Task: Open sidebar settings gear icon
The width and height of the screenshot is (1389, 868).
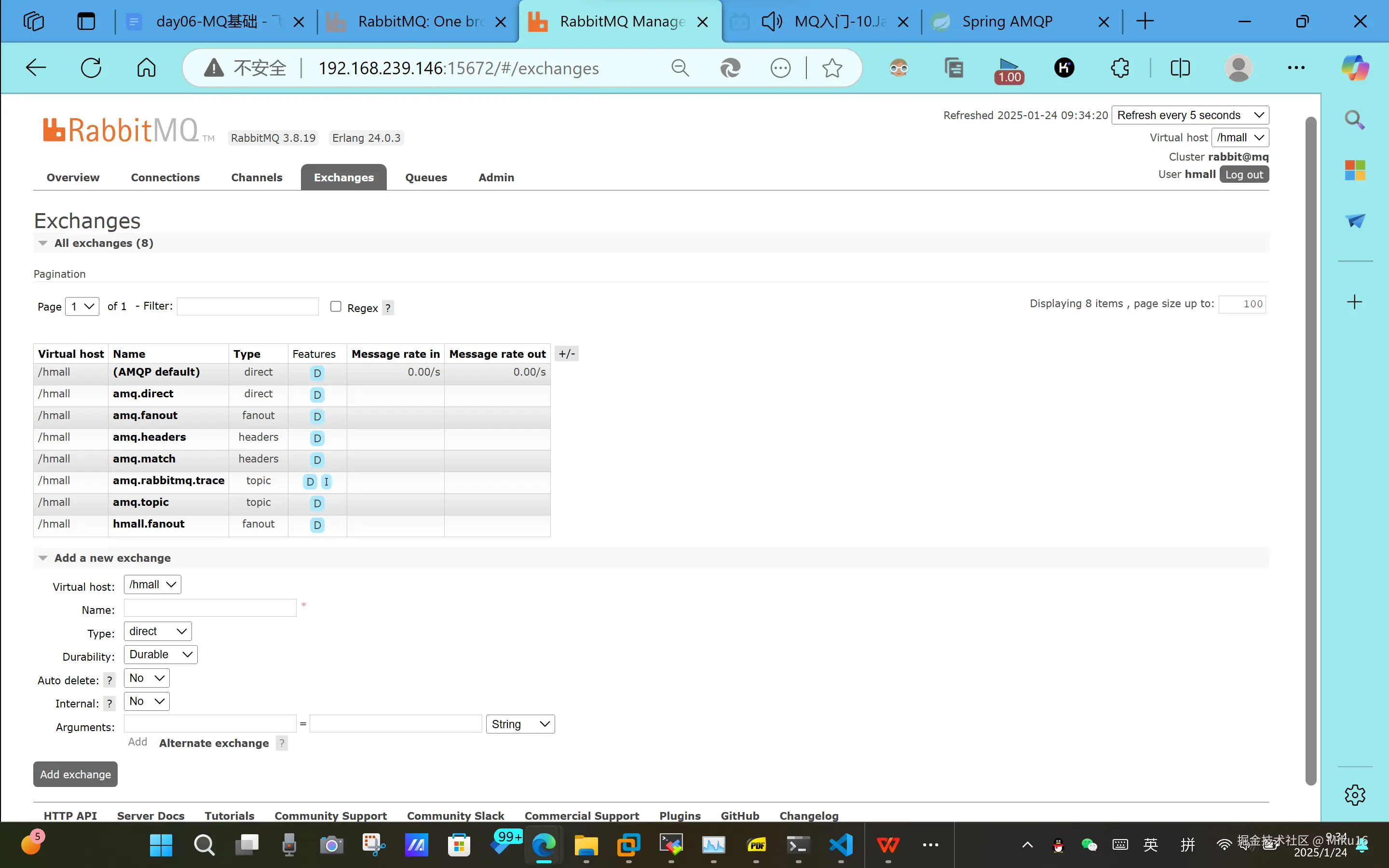Action: pos(1355,795)
